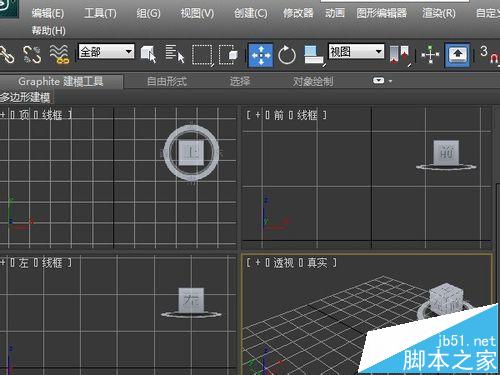
Task: Toggle Window/Crossing selection mode
Action: tap(228, 55)
